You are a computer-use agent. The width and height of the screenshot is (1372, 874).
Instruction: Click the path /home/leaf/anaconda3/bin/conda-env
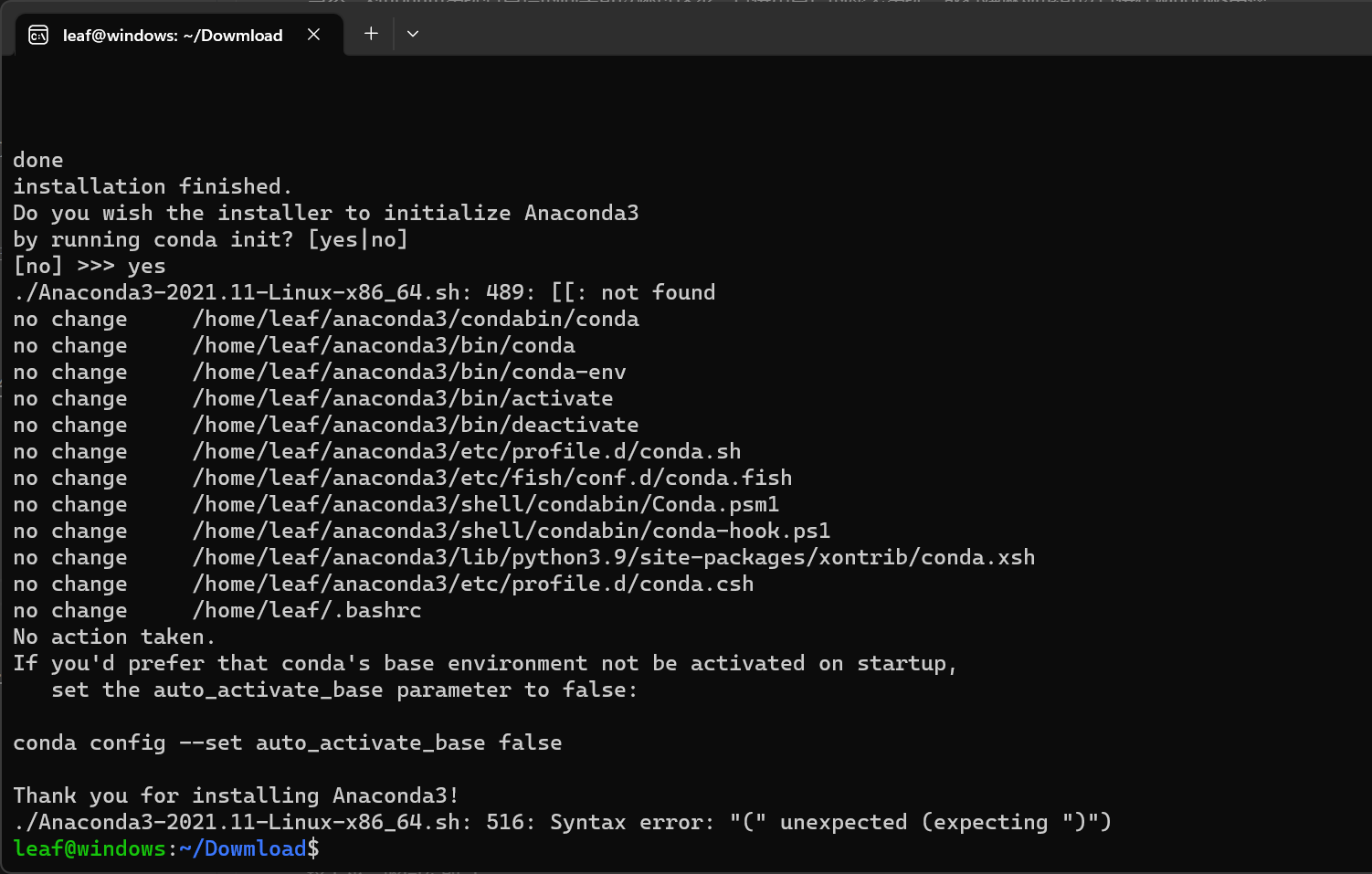pyautogui.click(x=409, y=372)
